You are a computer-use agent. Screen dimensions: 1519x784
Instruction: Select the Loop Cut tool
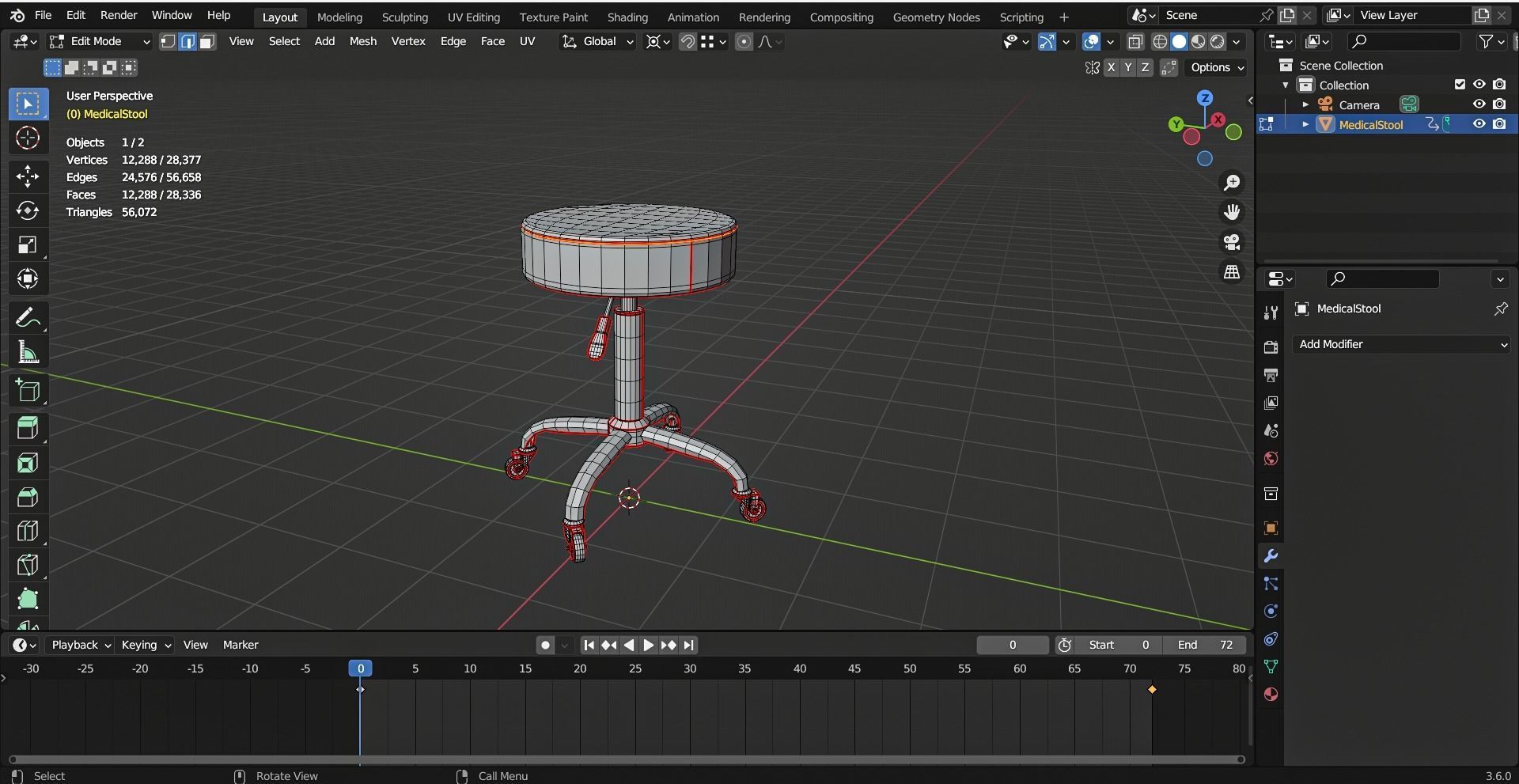28,531
